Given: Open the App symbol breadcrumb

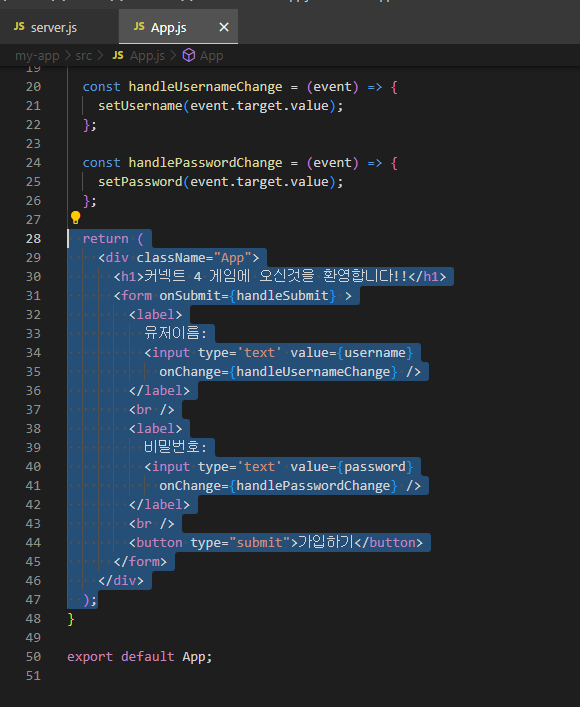Looking at the screenshot, I should (212, 55).
